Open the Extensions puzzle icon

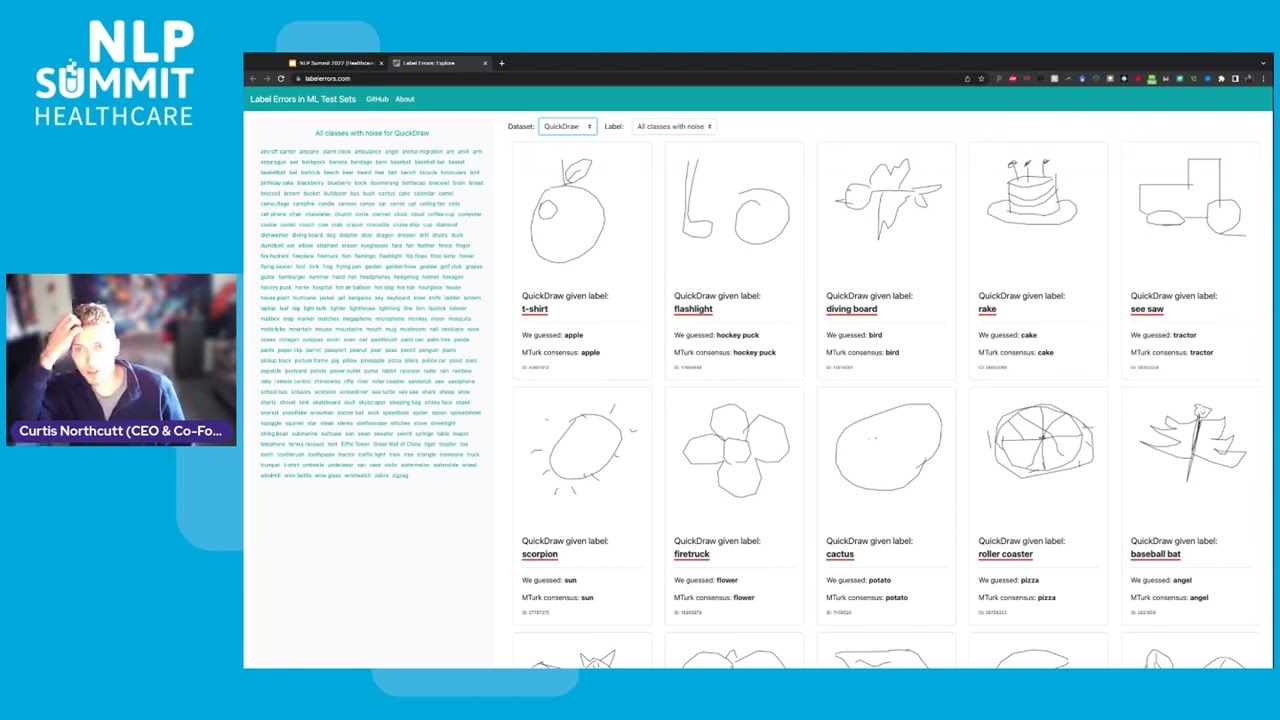[x=1221, y=78]
